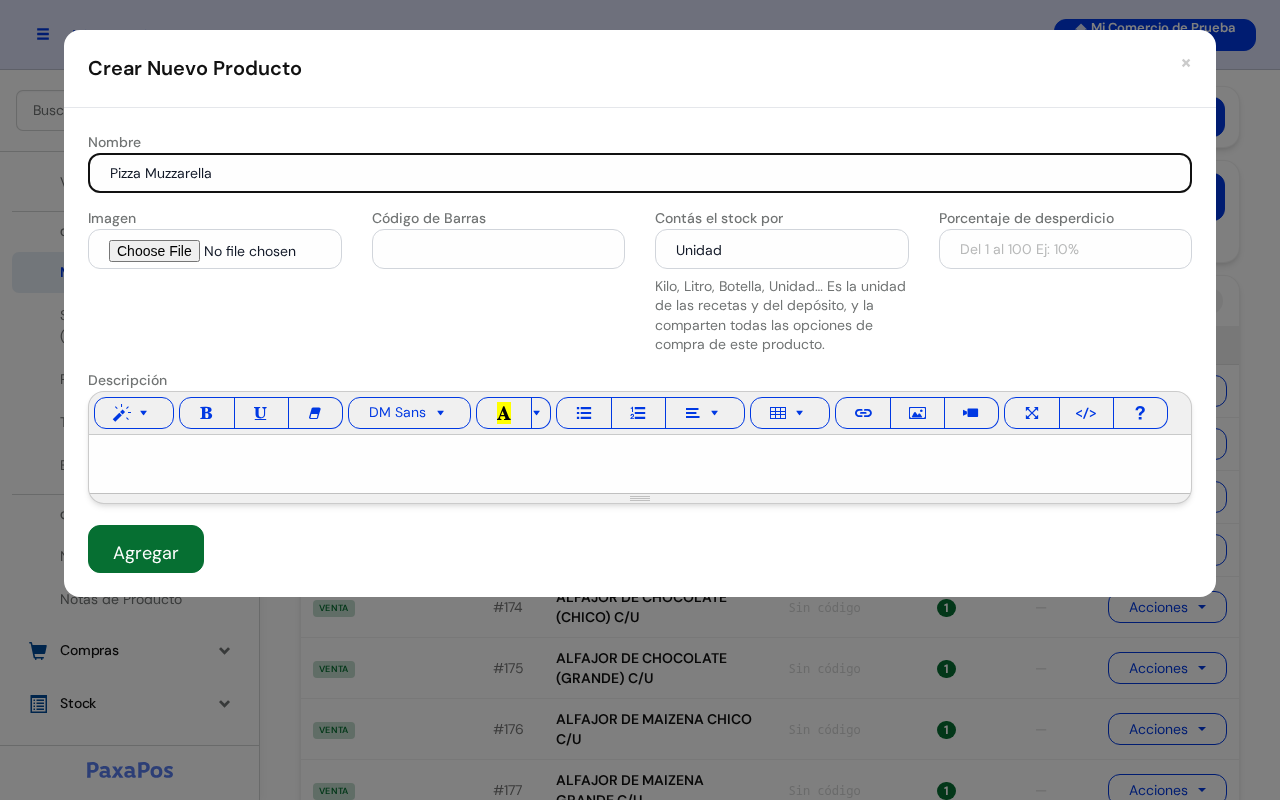Expand the text color picker arrow
The image size is (1280, 800).
(x=541, y=413)
